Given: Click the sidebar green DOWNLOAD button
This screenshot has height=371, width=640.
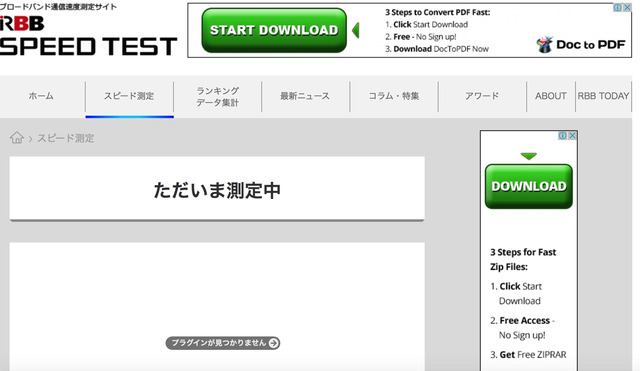Looking at the screenshot, I should (x=529, y=187).
